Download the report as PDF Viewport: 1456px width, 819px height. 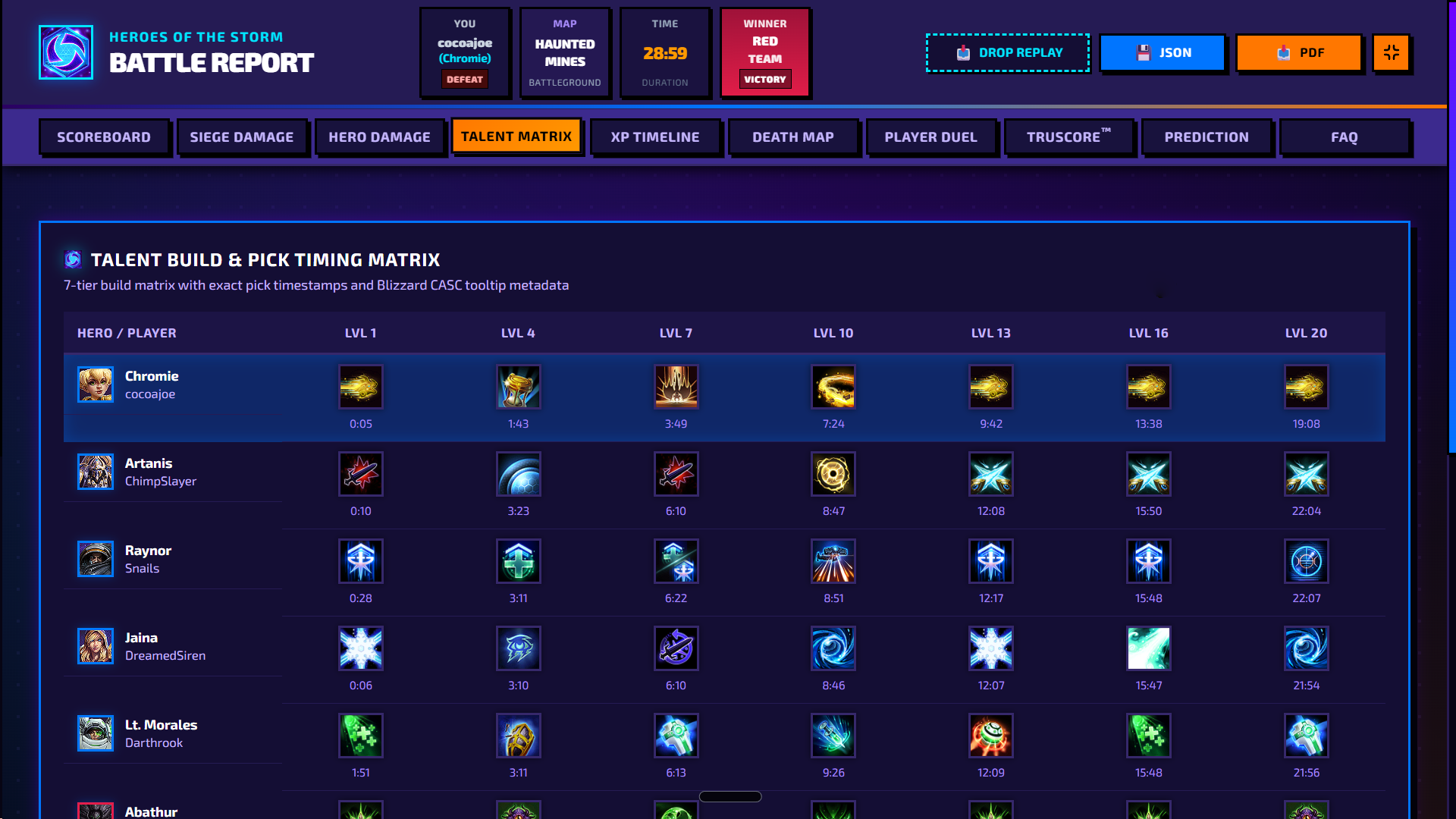coord(1299,52)
